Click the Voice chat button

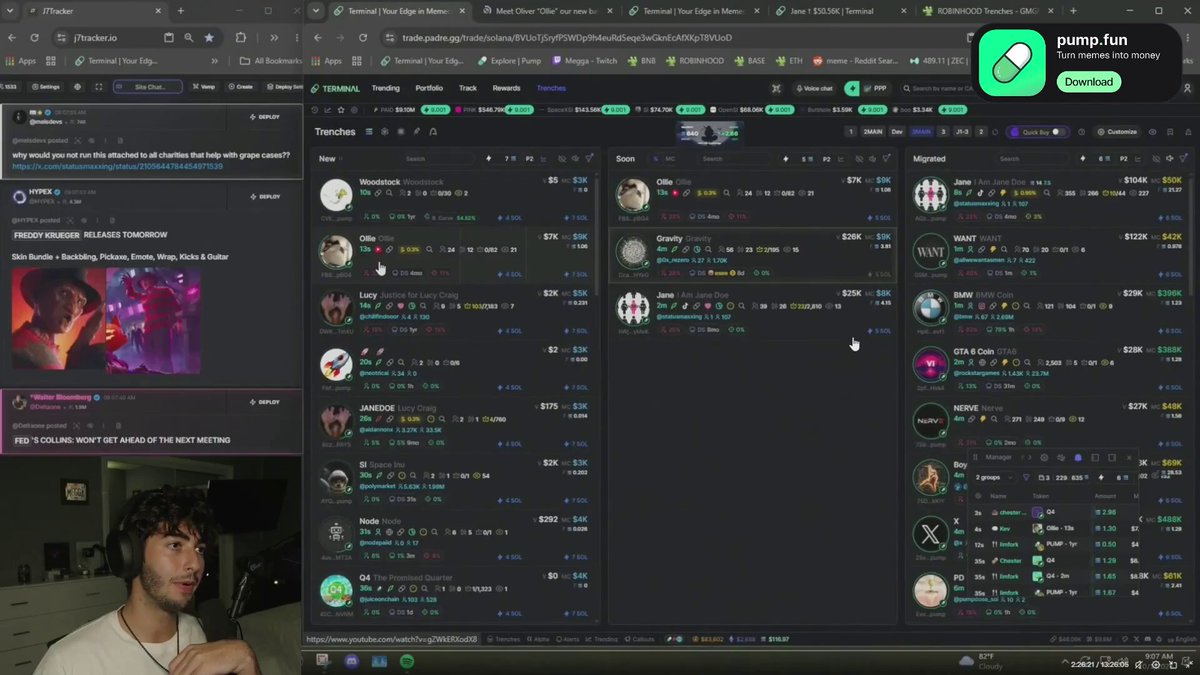click(x=813, y=88)
